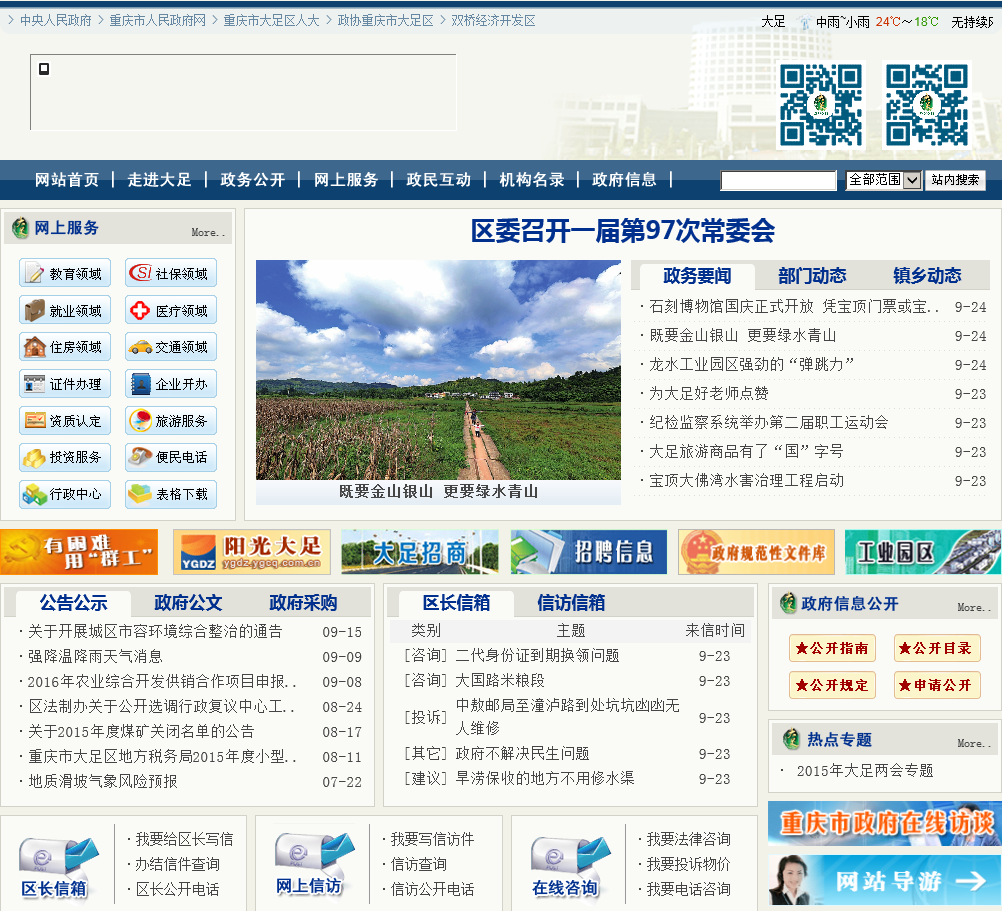Viewport: 1002px width, 911px height.
Task: Open notice 强降温降雨天气消息
Action: (95, 656)
